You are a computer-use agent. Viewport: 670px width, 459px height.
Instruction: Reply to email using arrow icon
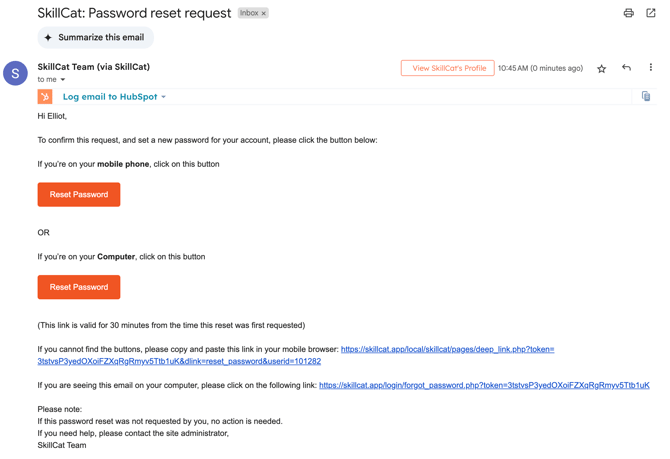point(626,68)
